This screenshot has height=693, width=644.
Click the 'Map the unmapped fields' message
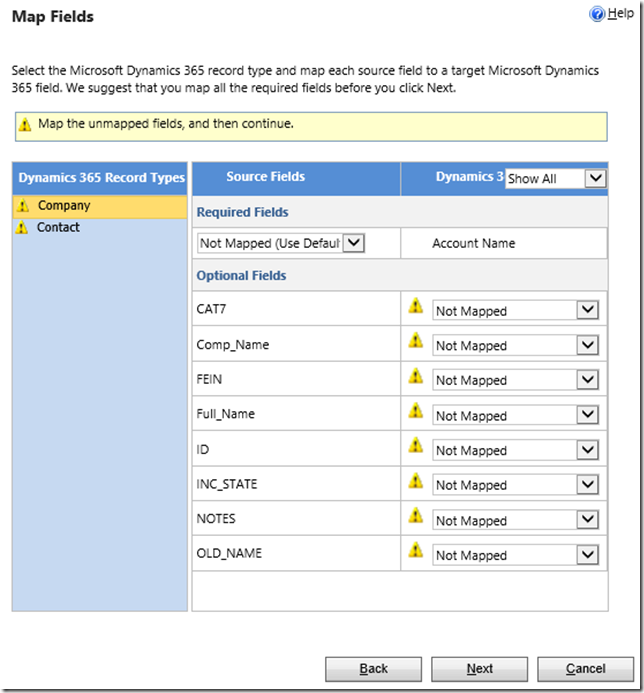166,124
